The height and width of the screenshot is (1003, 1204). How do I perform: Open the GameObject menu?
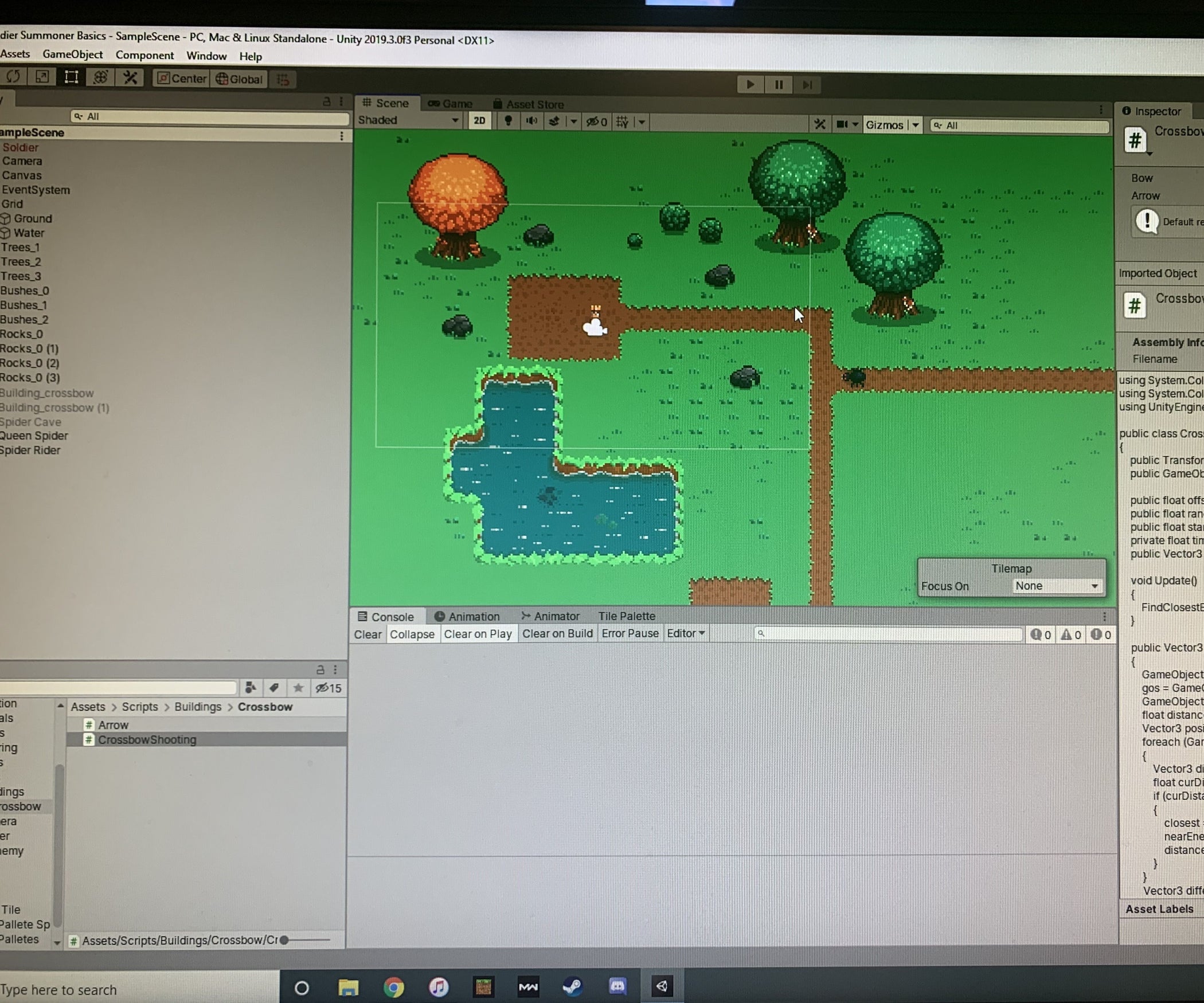point(73,54)
